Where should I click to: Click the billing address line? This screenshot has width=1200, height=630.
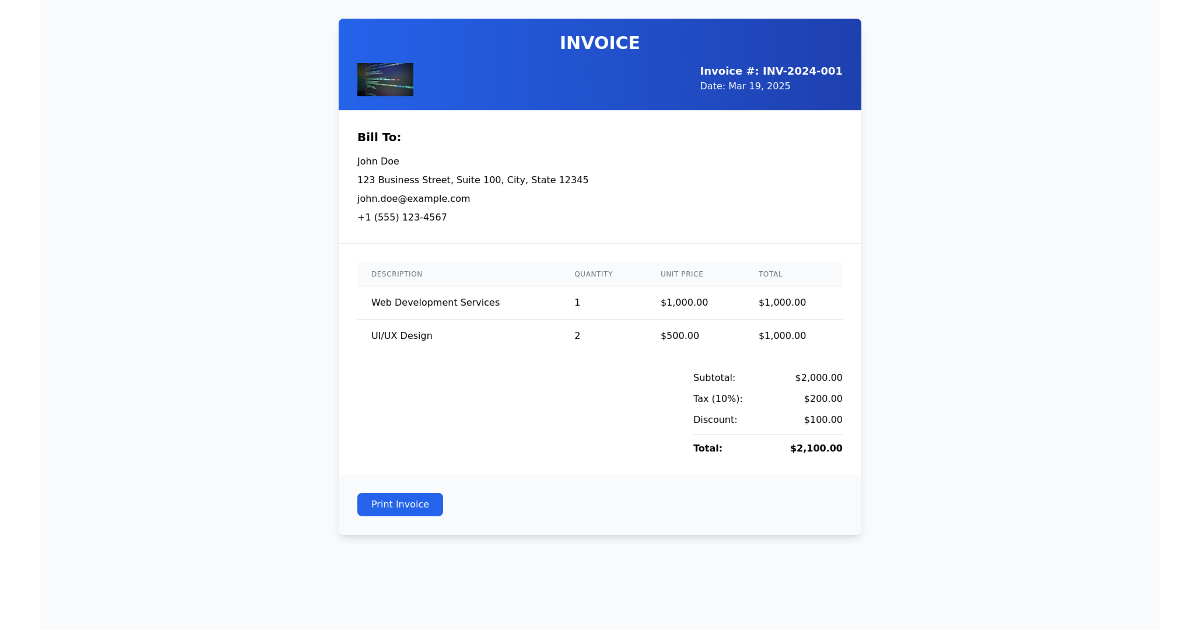[473, 179]
